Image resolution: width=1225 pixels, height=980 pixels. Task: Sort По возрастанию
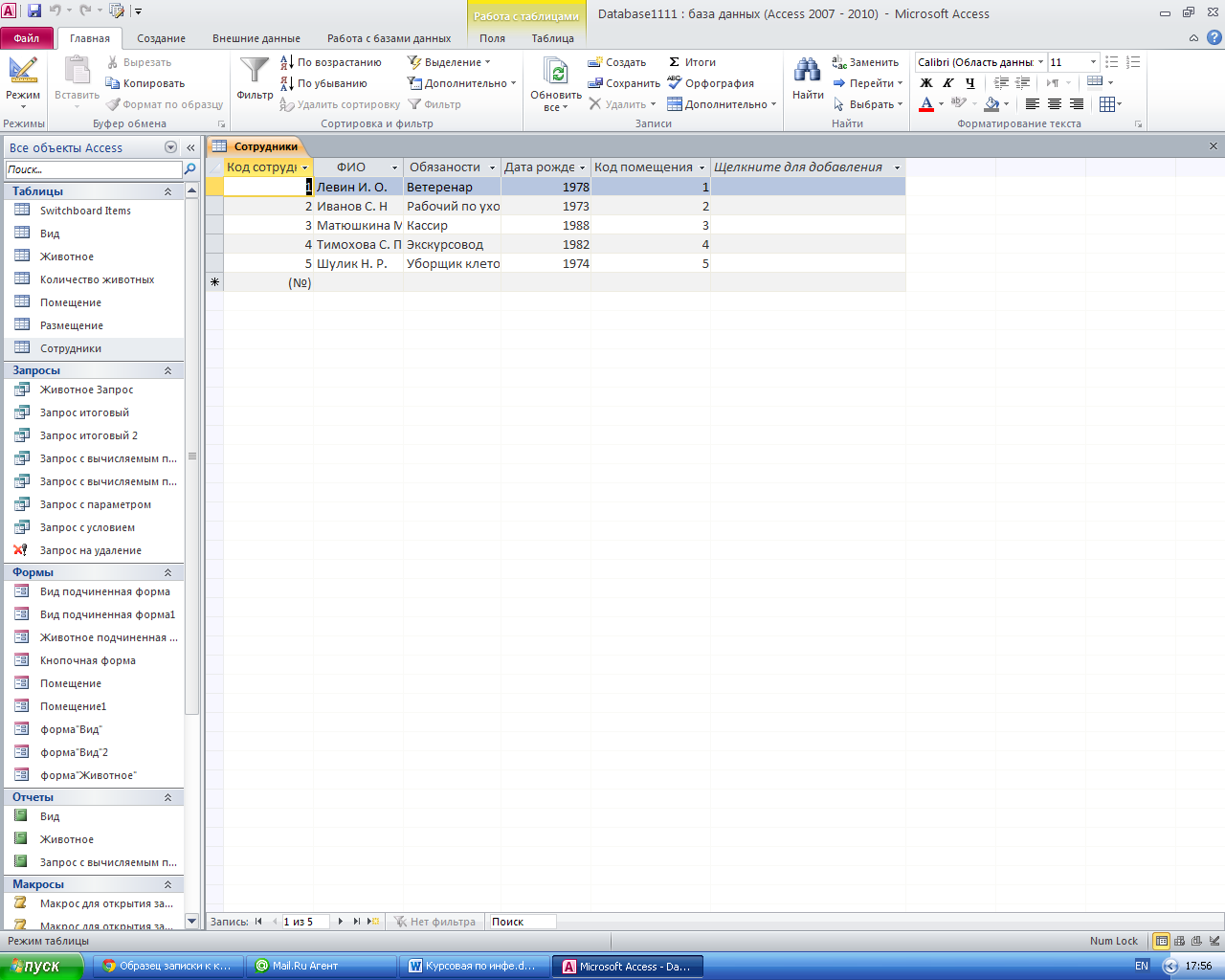(x=331, y=62)
